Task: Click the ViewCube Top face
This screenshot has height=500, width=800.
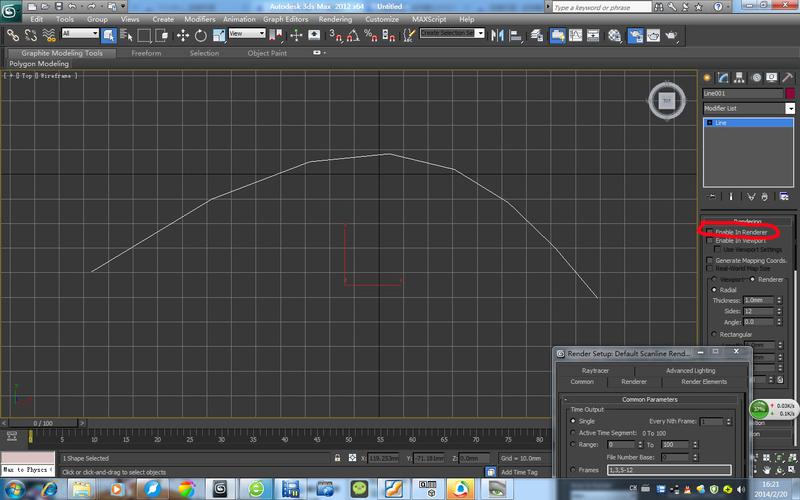Action: point(667,100)
